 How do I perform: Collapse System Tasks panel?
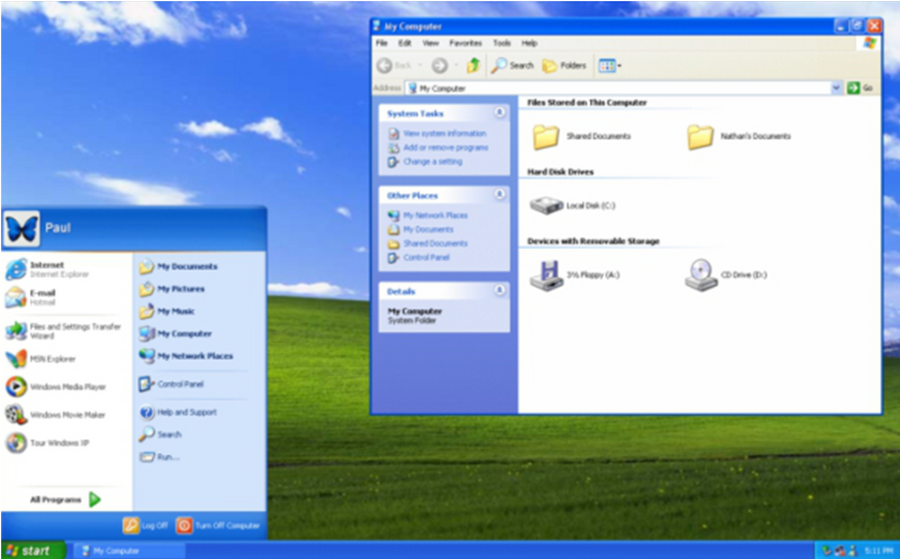(x=499, y=112)
